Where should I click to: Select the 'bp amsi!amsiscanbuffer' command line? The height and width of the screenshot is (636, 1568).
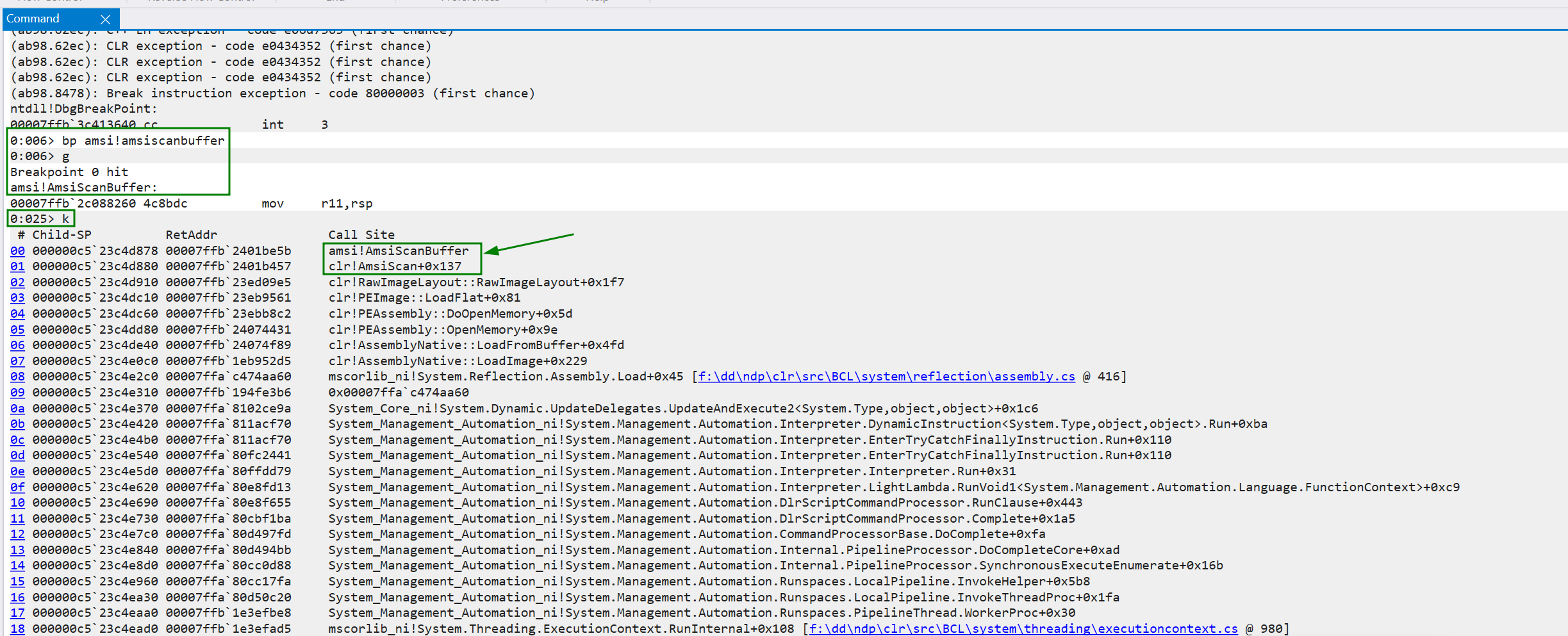[x=117, y=140]
